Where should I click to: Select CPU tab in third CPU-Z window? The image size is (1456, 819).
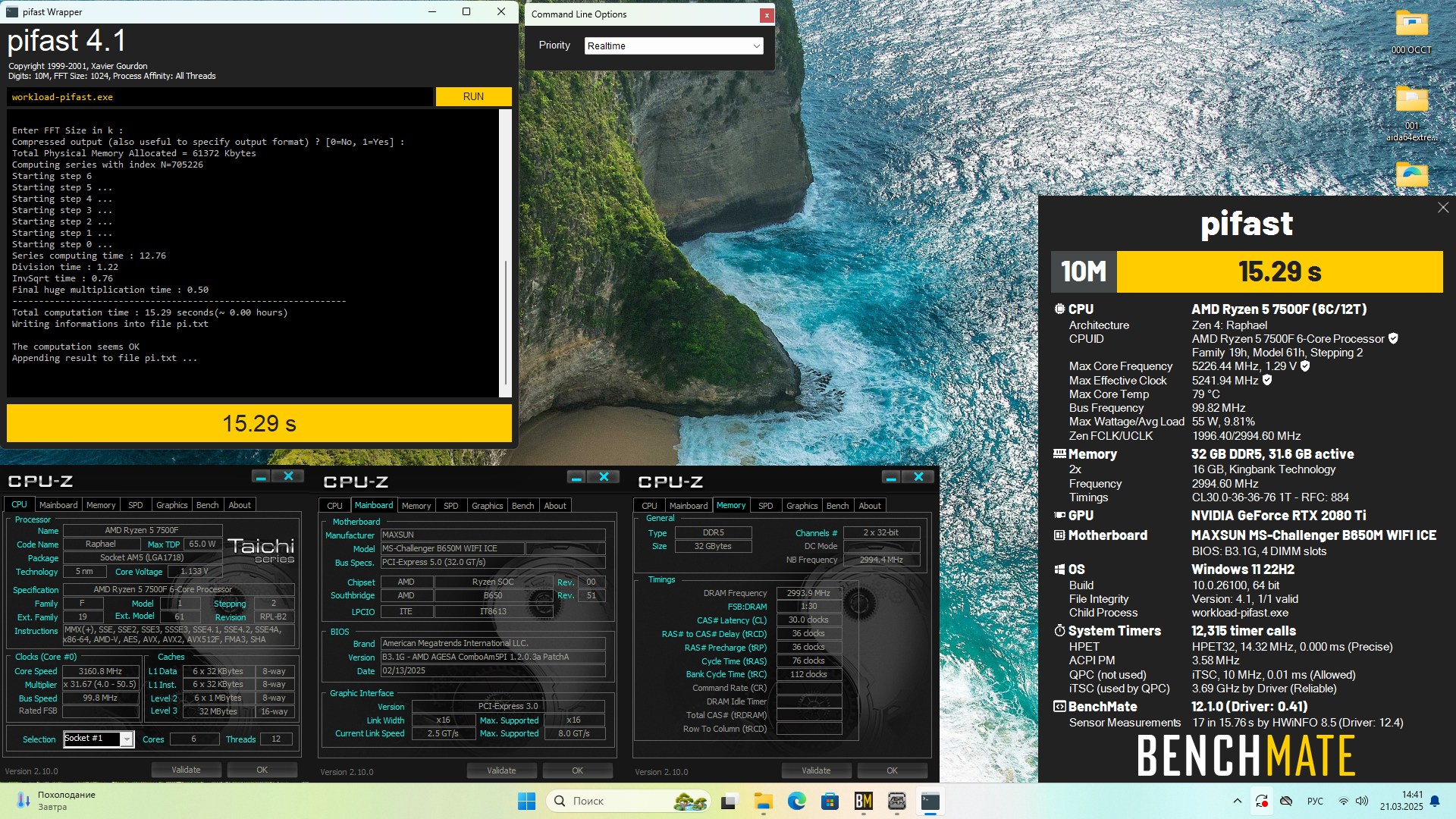pyautogui.click(x=649, y=506)
